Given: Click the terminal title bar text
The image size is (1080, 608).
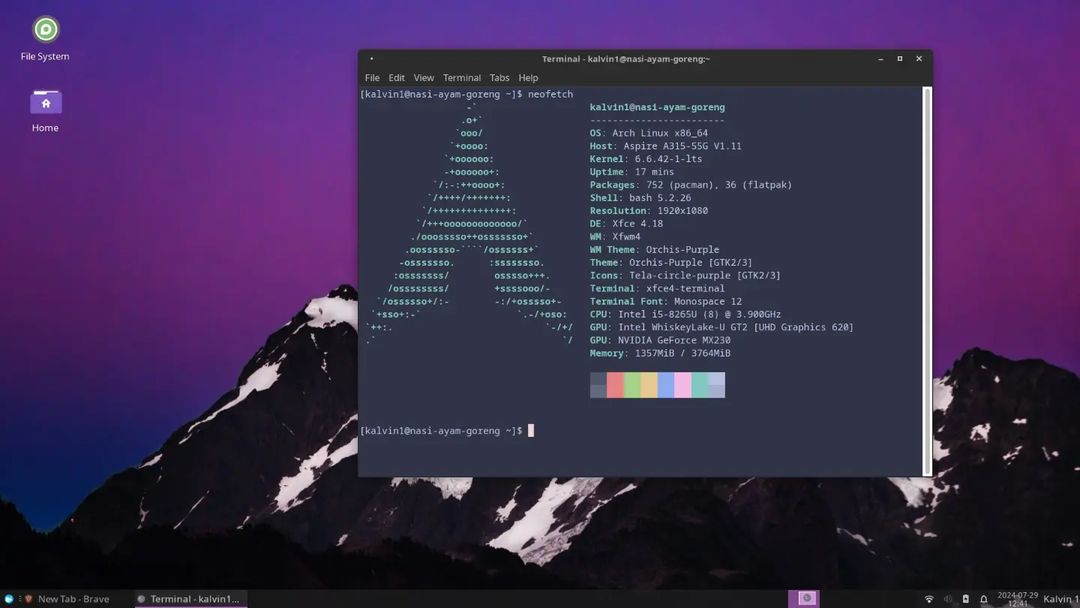Looking at the screenshot, I should click(x=625, y=59).
